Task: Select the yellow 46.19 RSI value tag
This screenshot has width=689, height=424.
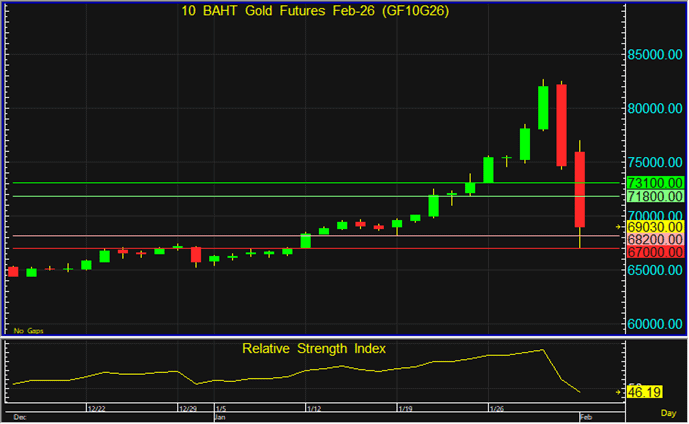Action: tap(647, 392)
